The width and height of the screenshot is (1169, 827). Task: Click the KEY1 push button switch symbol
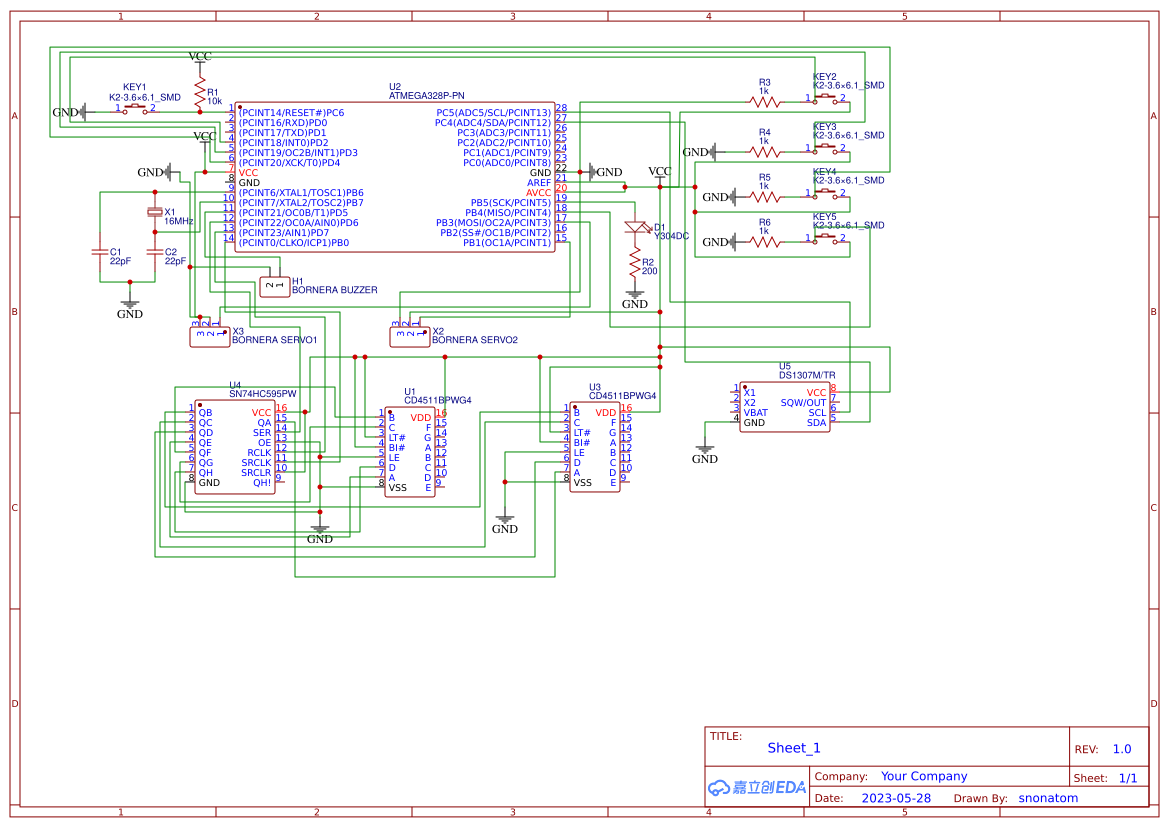pos(136,109)
